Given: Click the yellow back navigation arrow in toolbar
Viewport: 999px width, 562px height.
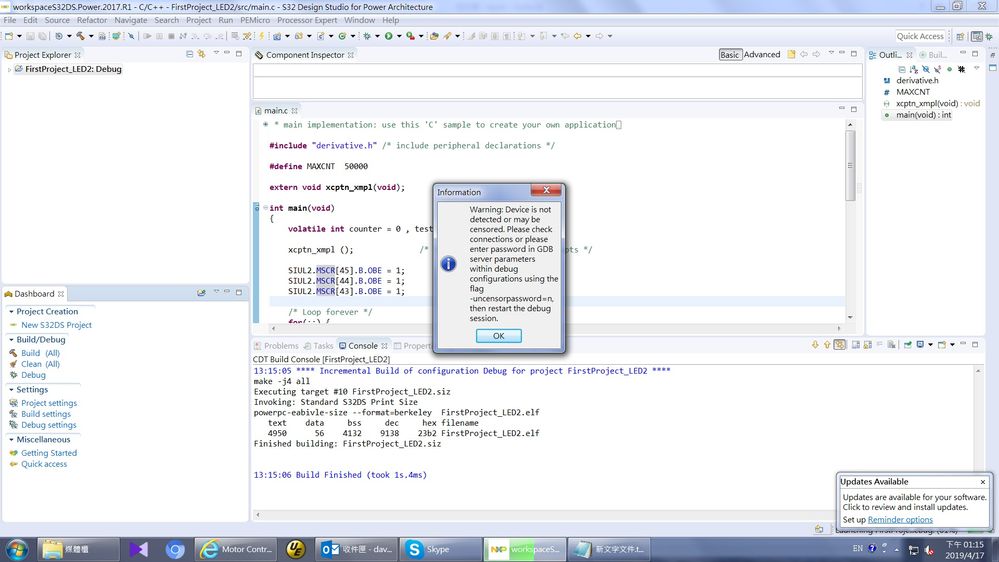Looking at the screenshot, I should coord(577,36).
